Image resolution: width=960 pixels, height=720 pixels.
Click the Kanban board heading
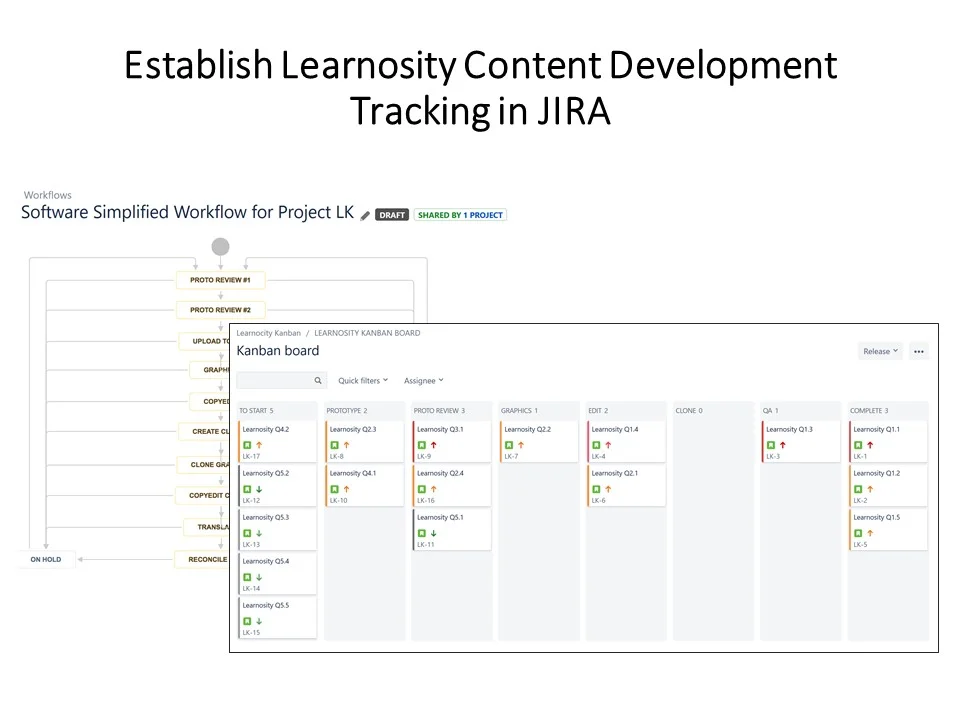coord(278,351)
